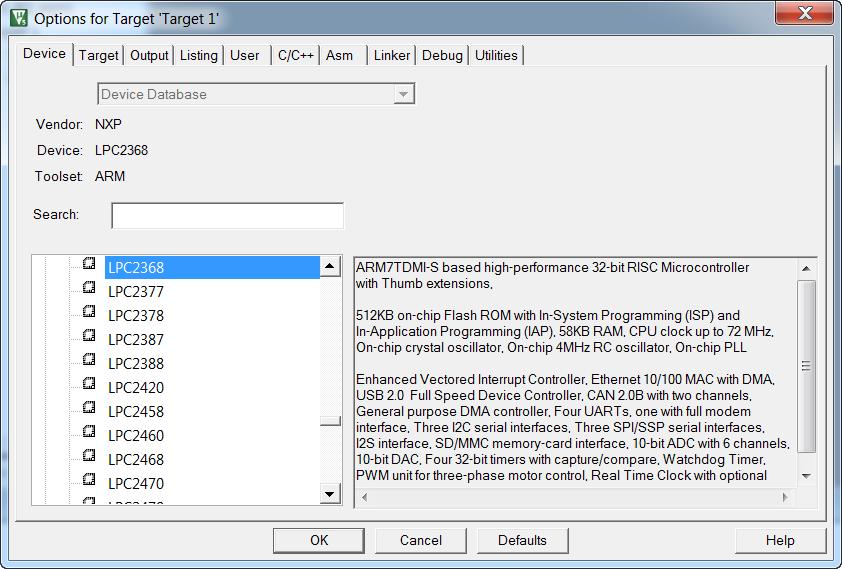Open the Listing tab
Viewport: 842px width, 569px height.
[x=199, y=55]
